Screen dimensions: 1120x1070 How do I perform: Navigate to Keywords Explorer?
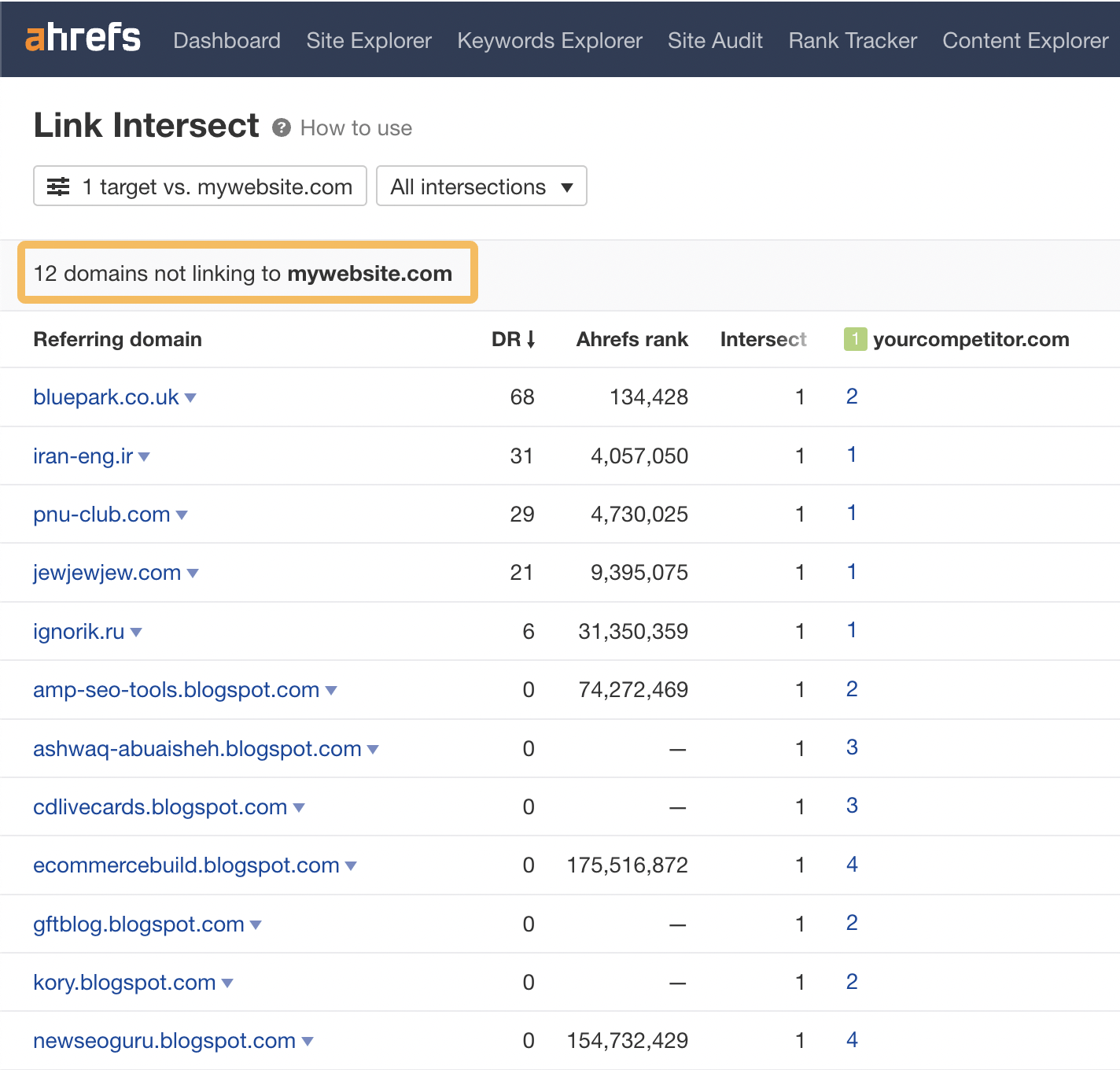coord(549,40)
